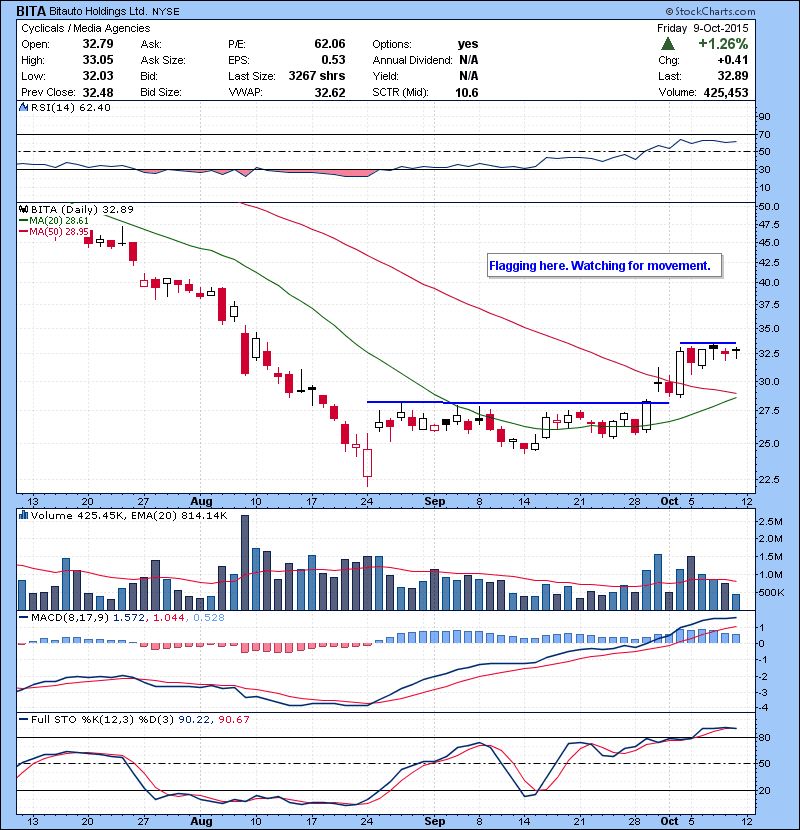
Task: Click the BITA ticker symbol title
Action: (31, 11)
